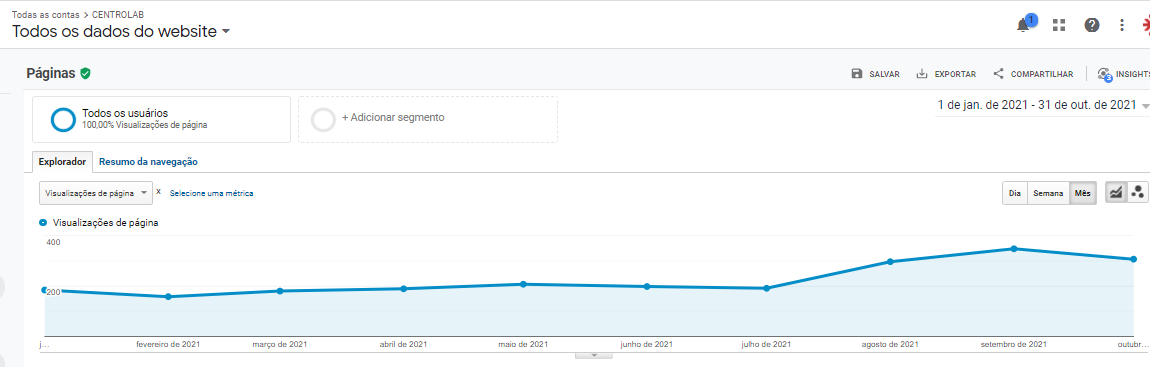Screen dimensions: 1150x367
Task: Collapse the chart using the bottom arrow handle
Action: coord(595,355)
